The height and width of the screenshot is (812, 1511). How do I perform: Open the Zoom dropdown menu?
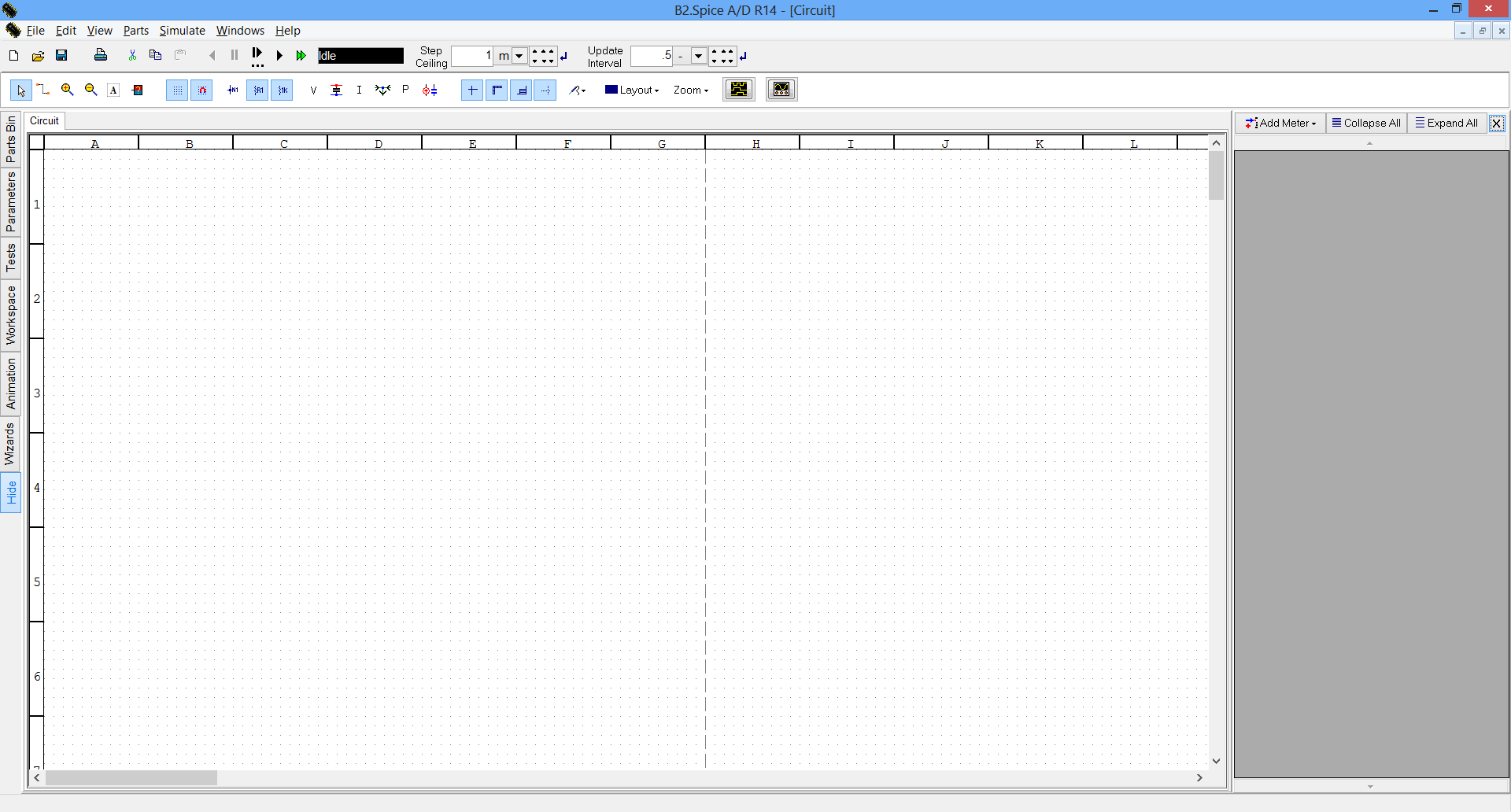point(691,90)
